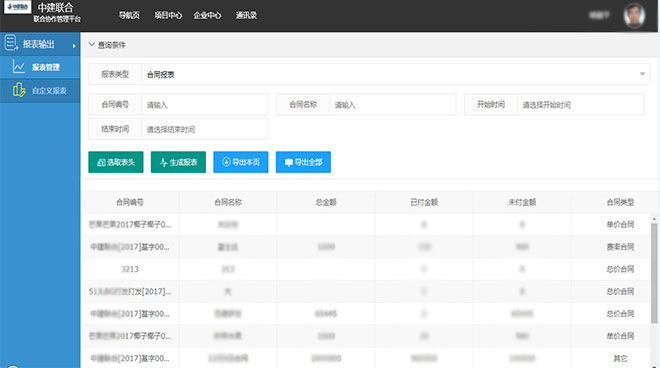The width and height of the screenshot is (660, 368).
Task: Click the pulse icon in 生成报表
Action: 164,163
